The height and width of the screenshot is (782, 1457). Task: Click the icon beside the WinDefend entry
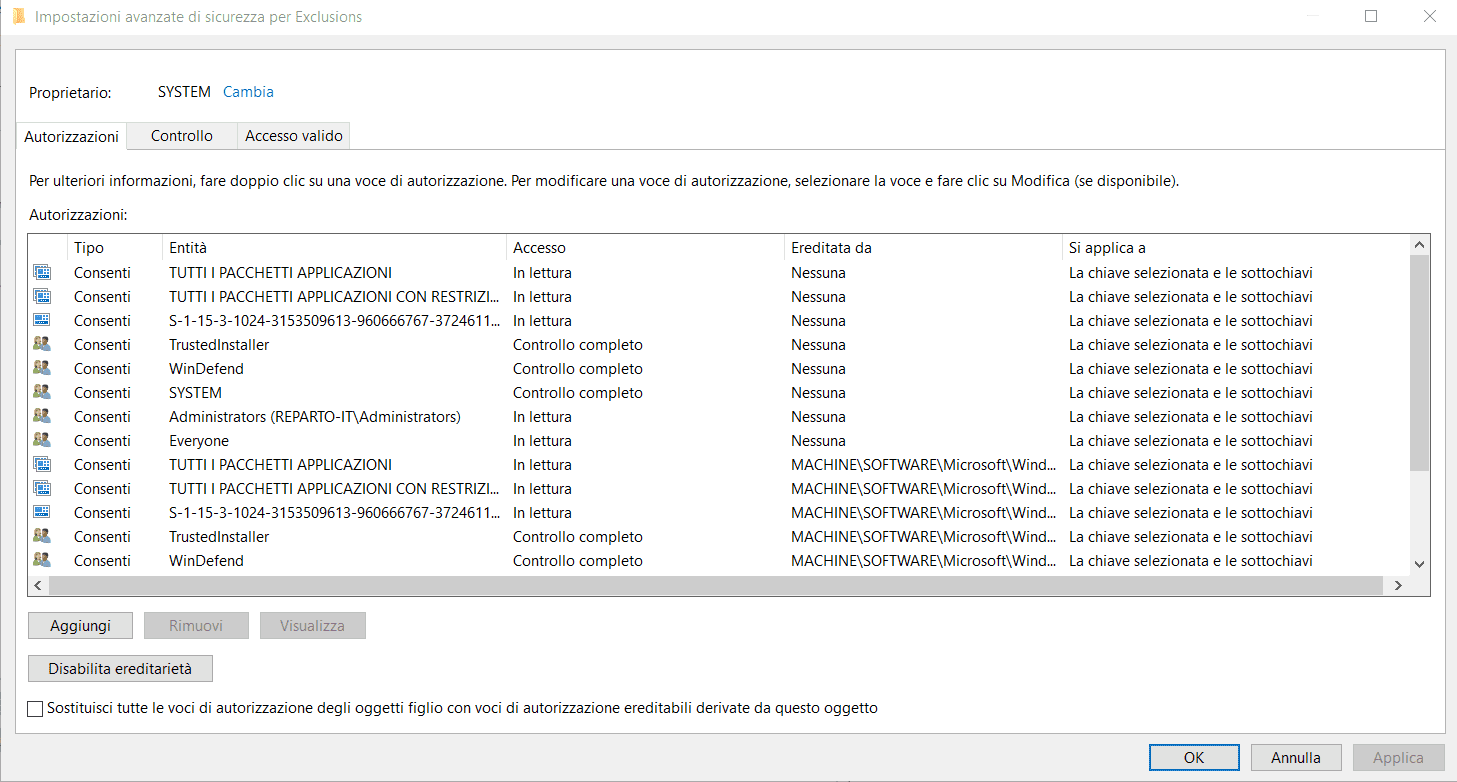(x=41, y=368)
